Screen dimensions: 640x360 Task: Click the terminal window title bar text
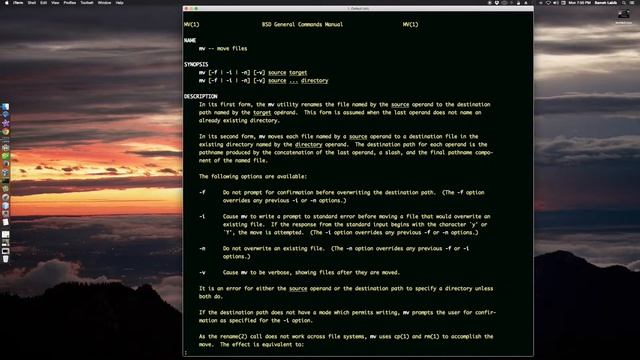(358, 8)
